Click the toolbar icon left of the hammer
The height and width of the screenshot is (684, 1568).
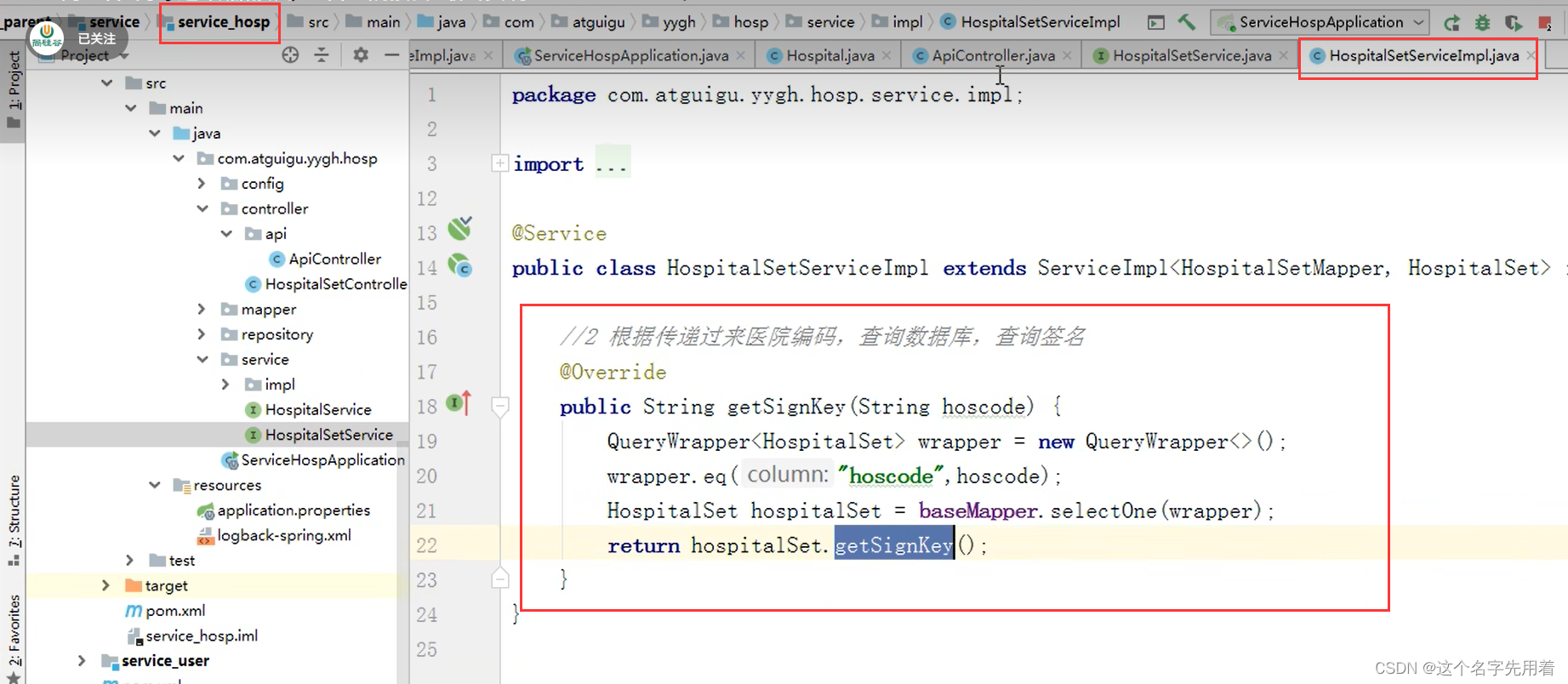[x=1155, y=22]
